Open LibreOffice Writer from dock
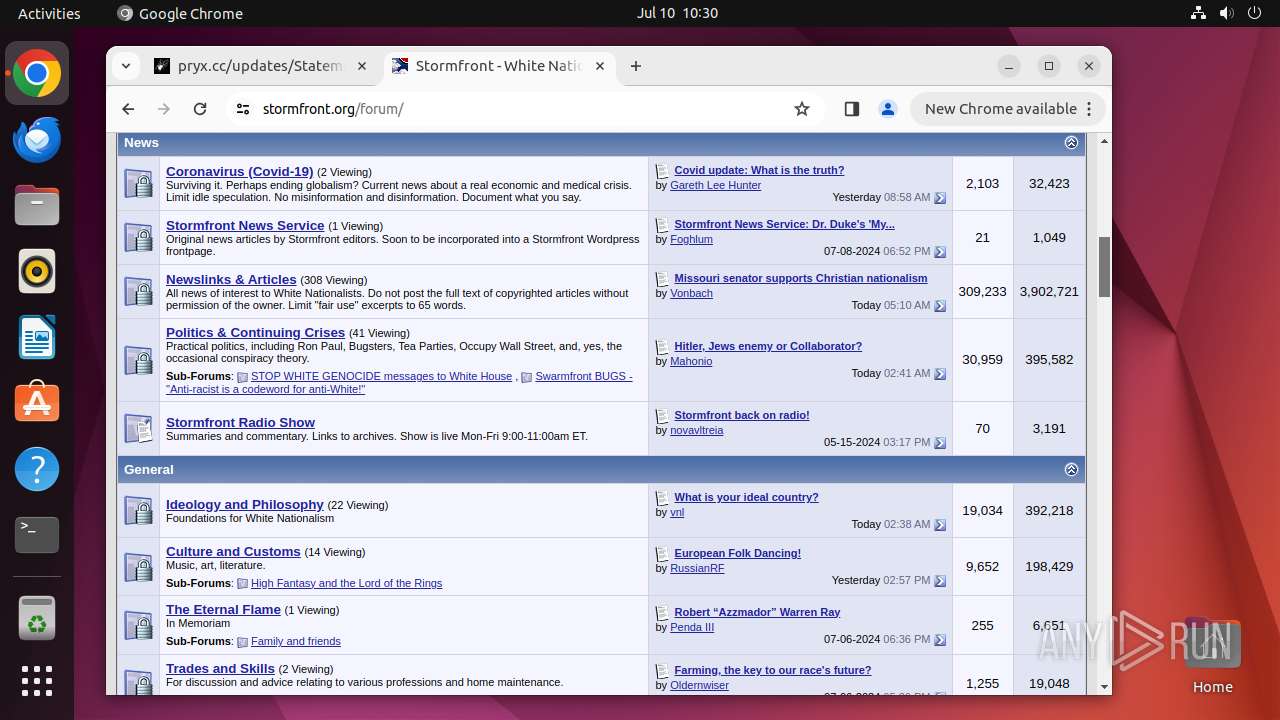The height and width of the screenshot is (720, 1280). [37, 337]
